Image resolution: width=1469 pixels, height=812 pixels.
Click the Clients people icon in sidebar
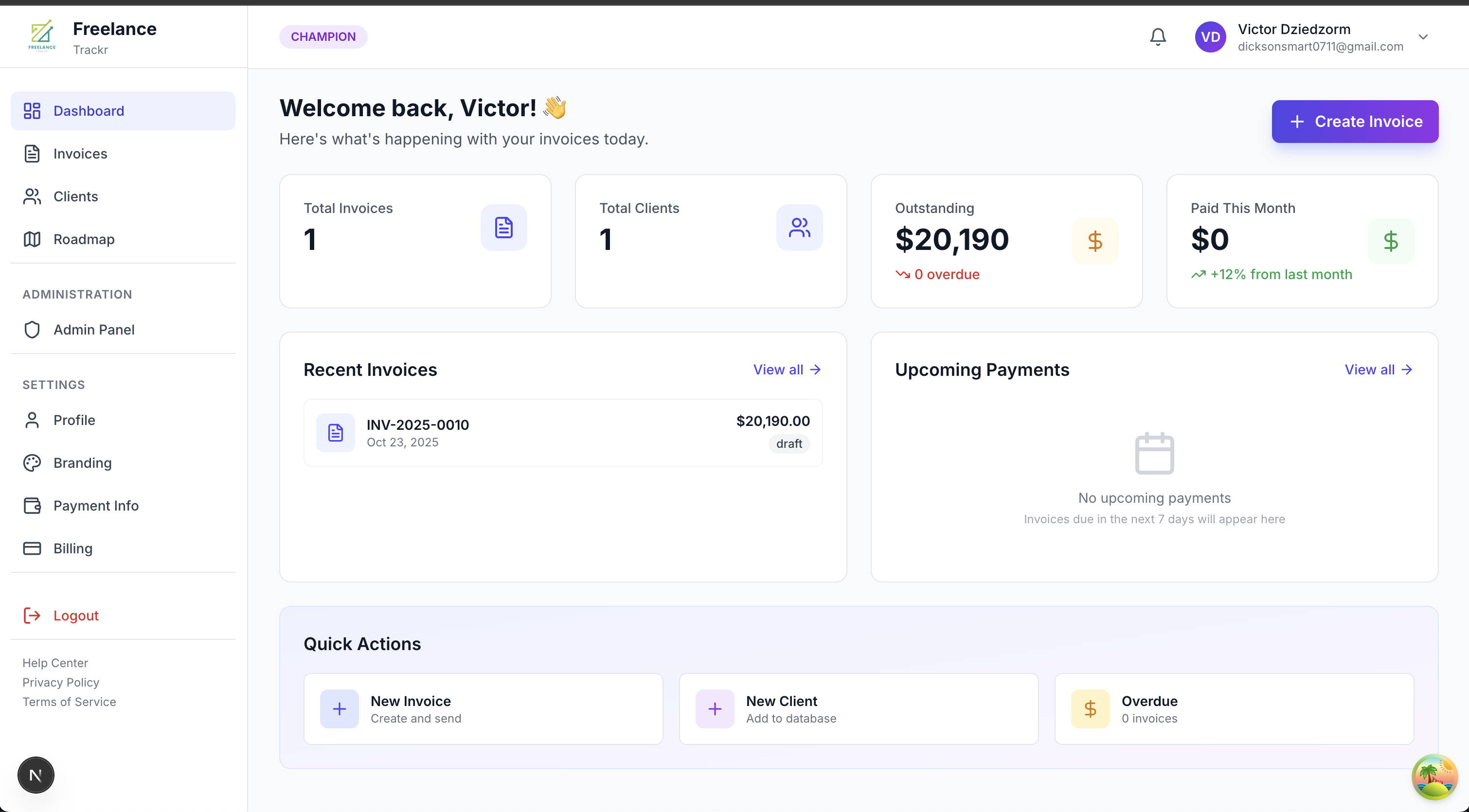[32, 196]
